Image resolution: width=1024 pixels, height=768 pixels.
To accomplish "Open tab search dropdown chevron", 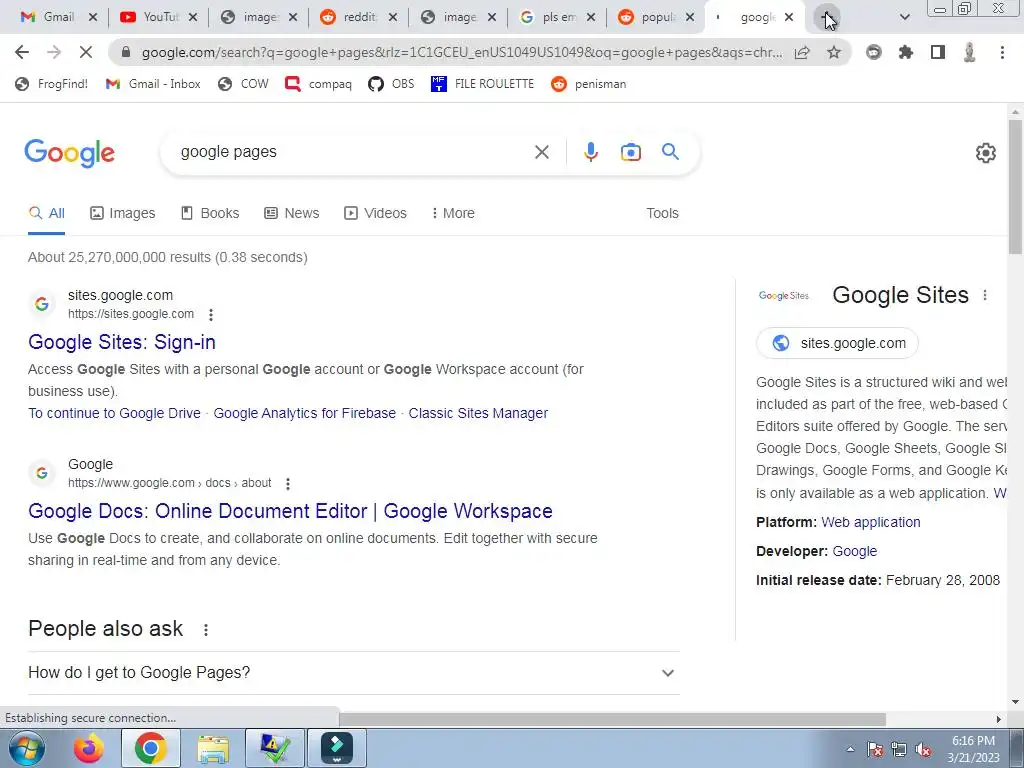I will tap(904, 18).
